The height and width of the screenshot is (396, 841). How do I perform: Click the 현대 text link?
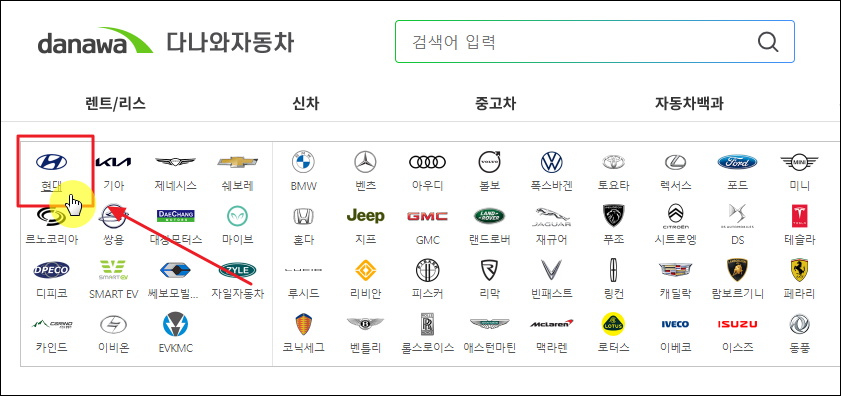(51, 186)
